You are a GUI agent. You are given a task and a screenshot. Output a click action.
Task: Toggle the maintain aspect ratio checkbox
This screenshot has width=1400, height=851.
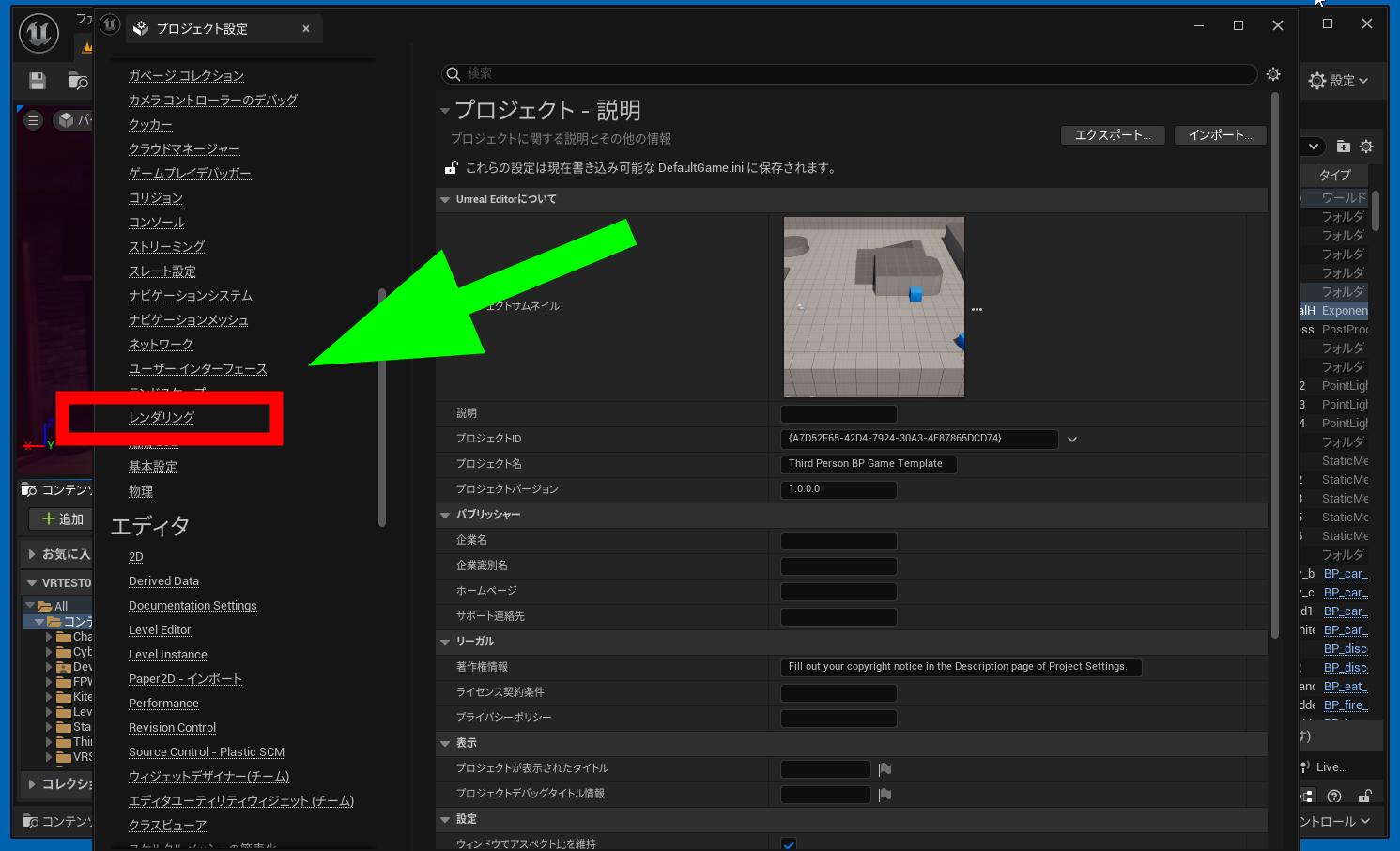(x=789, y=843)
